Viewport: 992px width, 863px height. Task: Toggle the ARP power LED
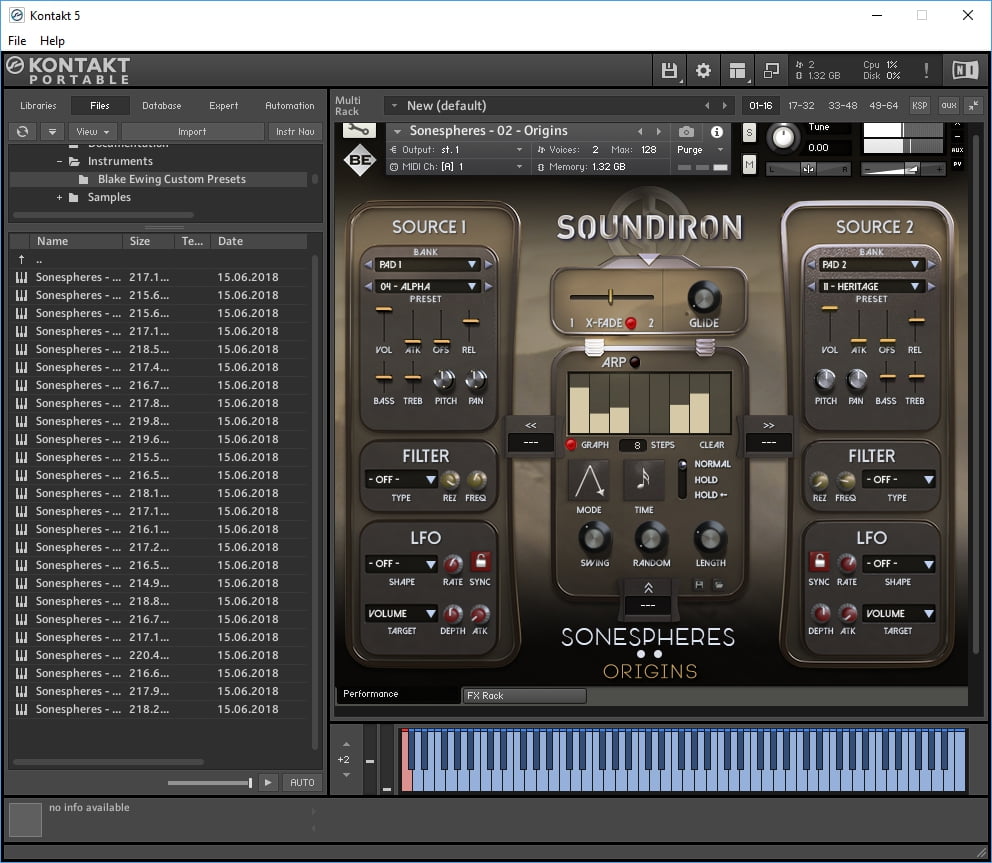tap(635, 362)
